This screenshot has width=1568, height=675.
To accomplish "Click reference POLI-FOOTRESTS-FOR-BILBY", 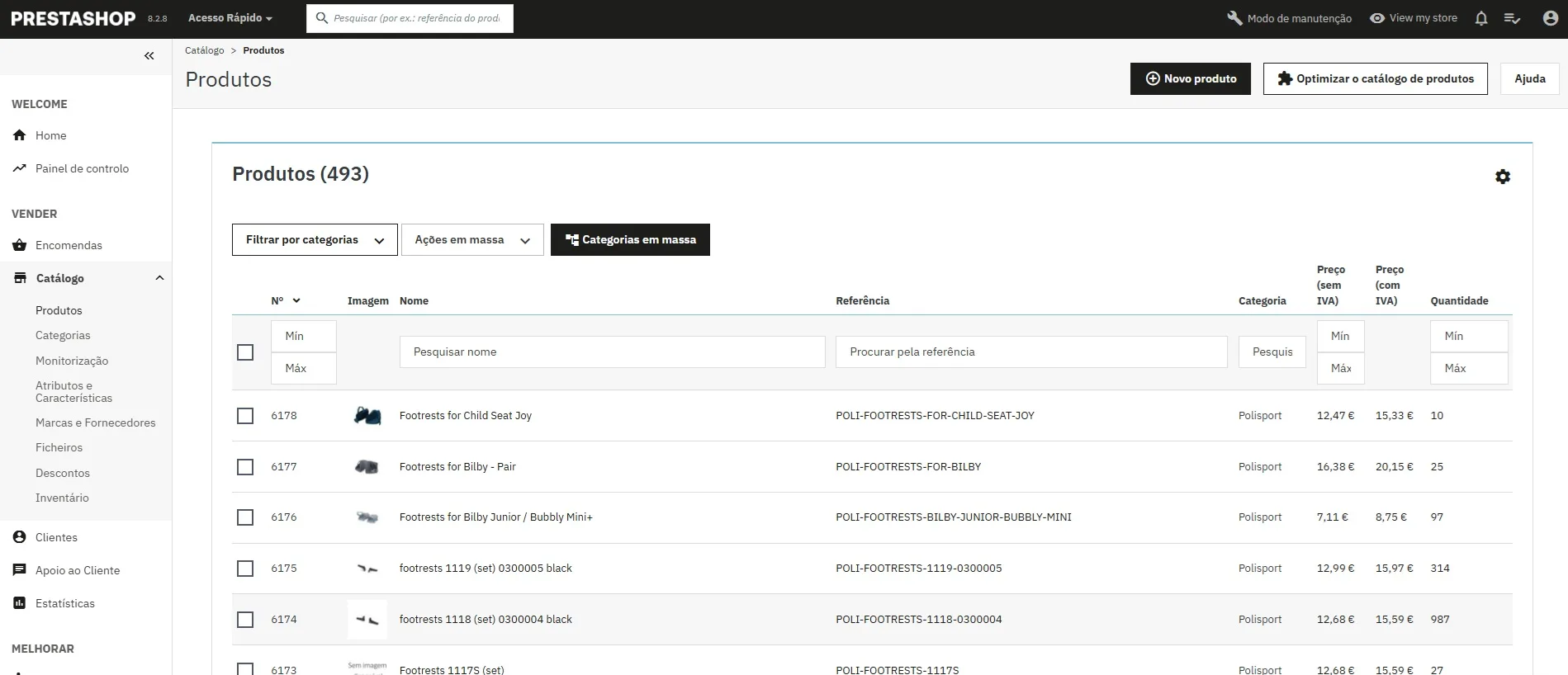I will pos(908,467).
